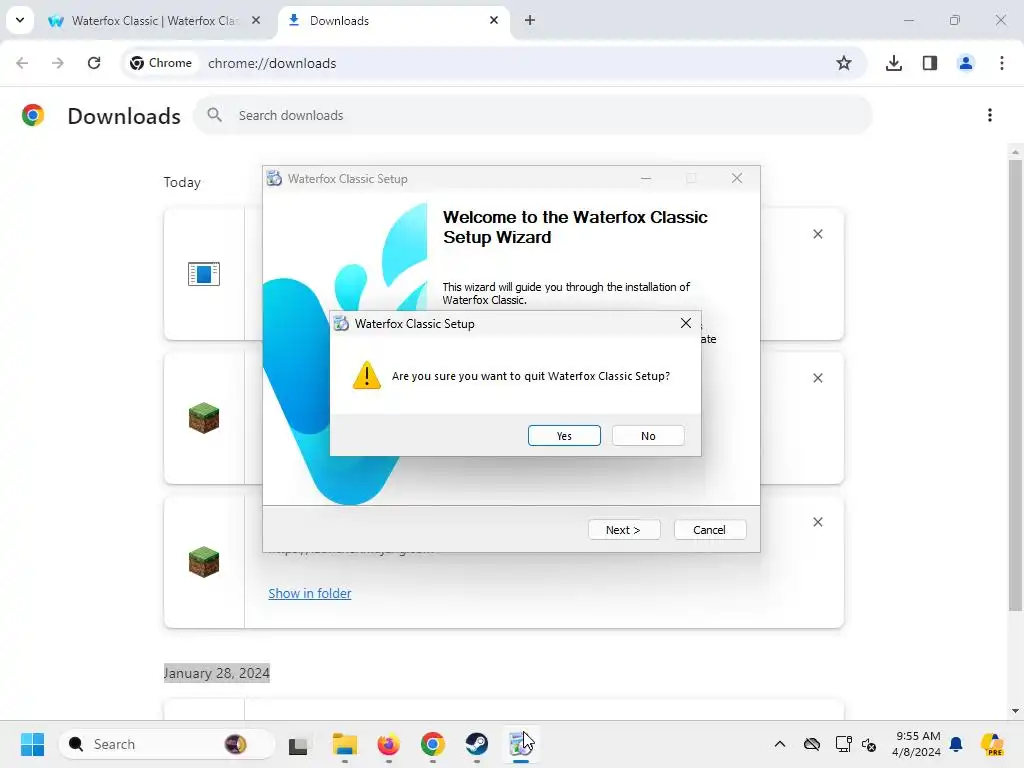Click the display/network tray icon
Image resolution: width=1024 pixels, height=768 pixels.
coord(843,744)
